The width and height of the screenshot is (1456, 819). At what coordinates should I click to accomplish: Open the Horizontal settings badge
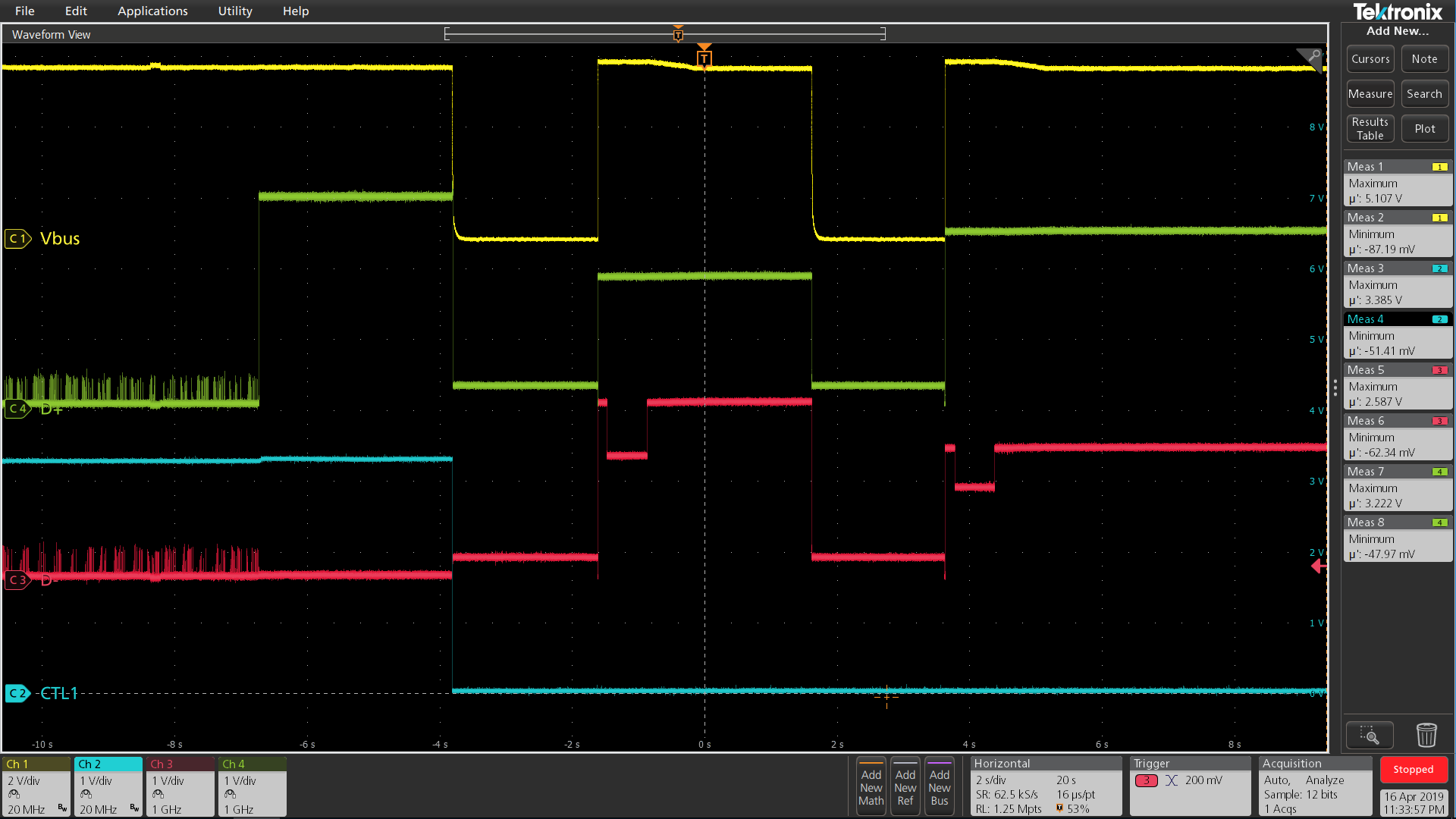(x=1045, y=786)
